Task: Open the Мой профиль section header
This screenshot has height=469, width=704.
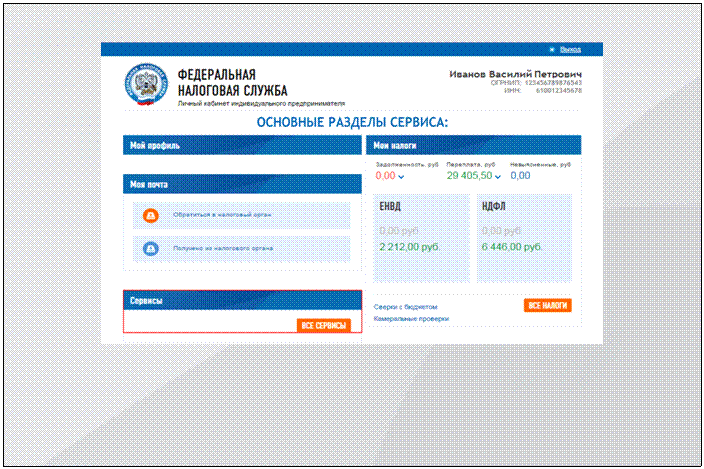Action: pyautogui.click(x=241, y=145)
